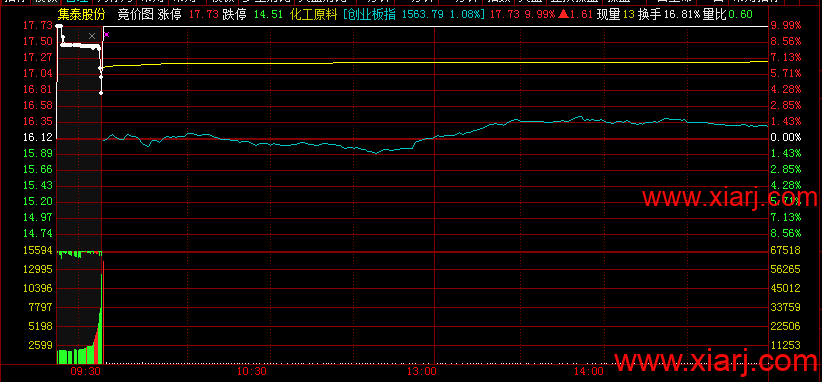The width and height of the screenshot is (822, 382).
Task: Click the magenta star marker near limit-up line
Action: [x=106, y=35]
